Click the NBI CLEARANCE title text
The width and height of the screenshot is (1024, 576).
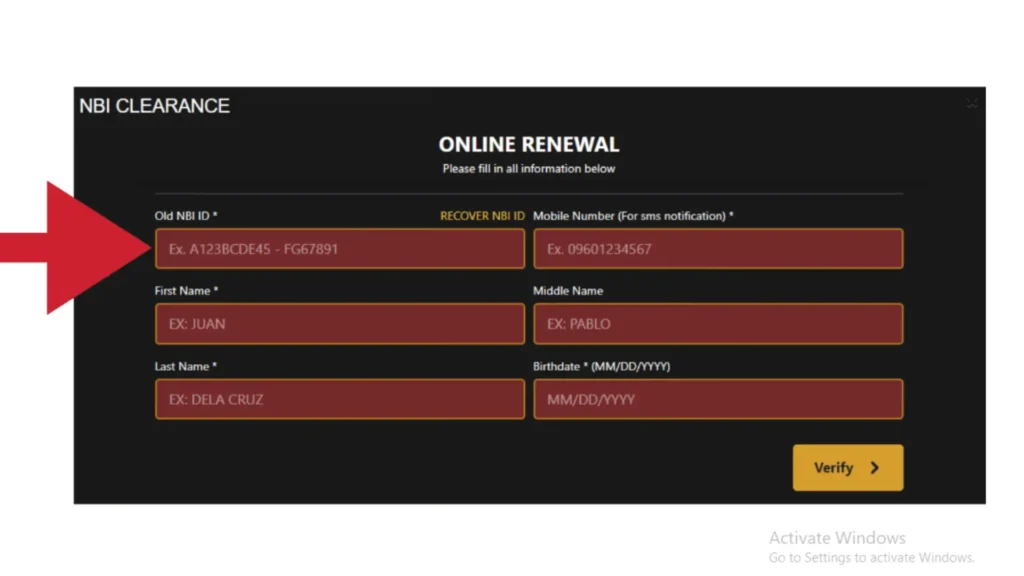[155, 105]
